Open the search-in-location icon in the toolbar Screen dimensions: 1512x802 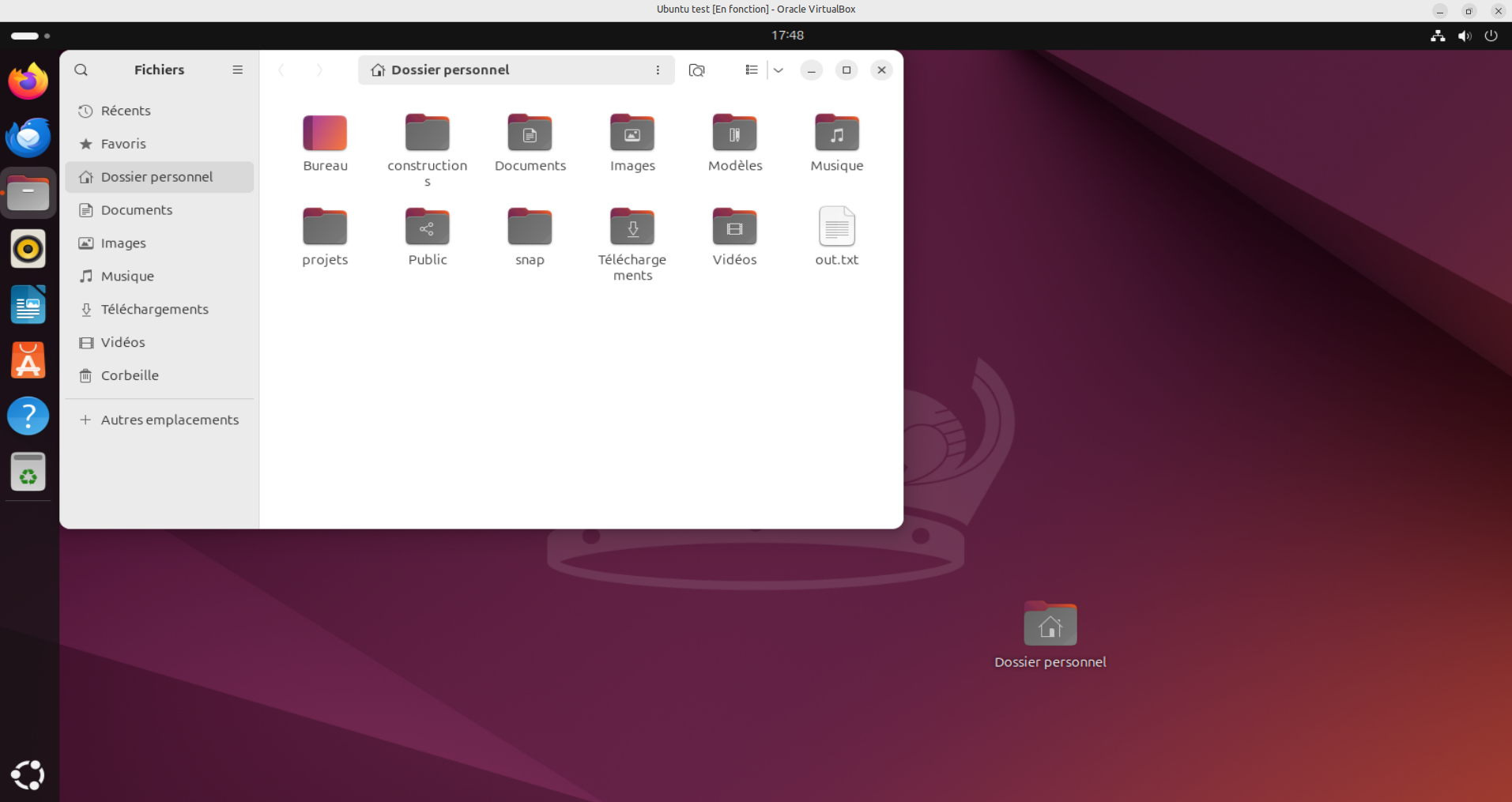[x=696, y=70]
